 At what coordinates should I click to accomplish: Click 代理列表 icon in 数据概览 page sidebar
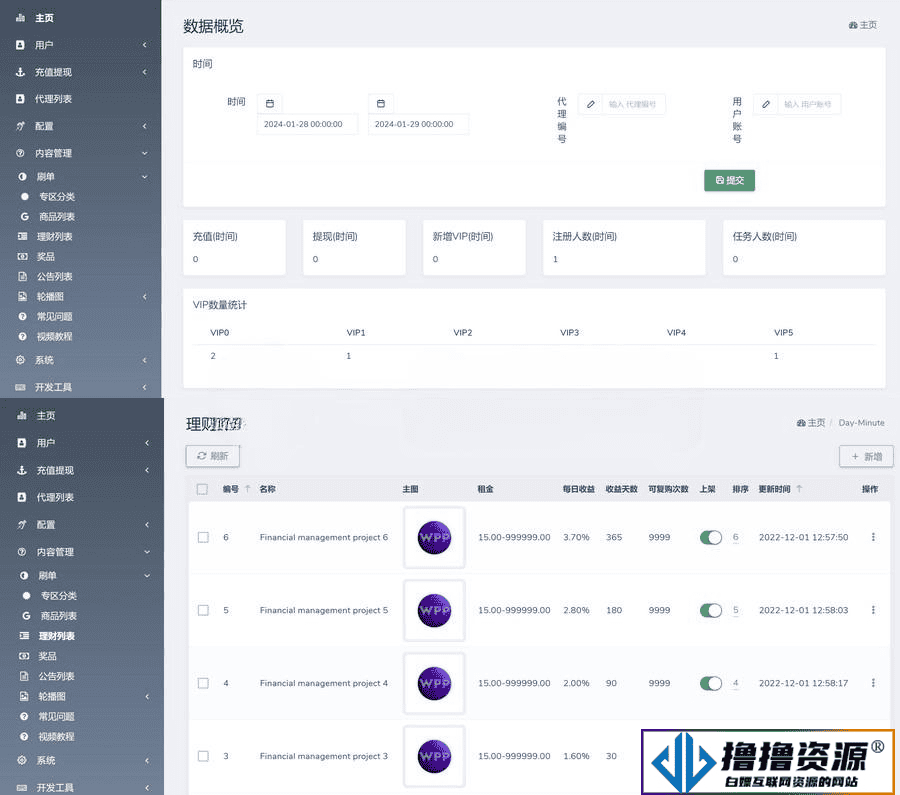click(x=21, y=99)
